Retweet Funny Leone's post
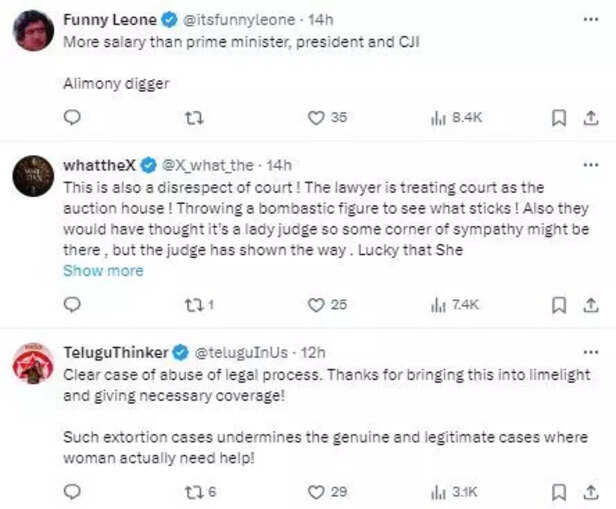 click(x=194, y=117)
